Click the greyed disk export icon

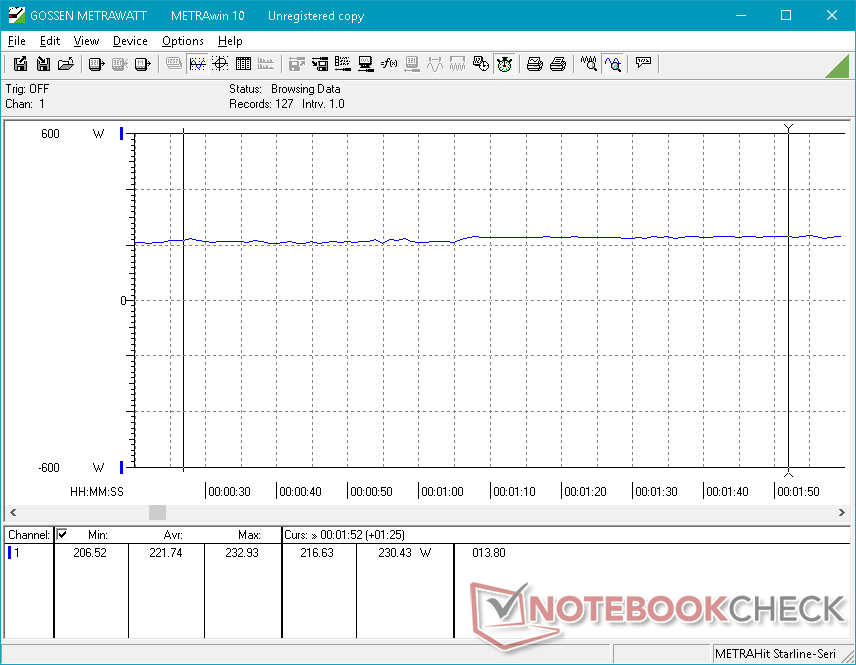tap(296, 64)
